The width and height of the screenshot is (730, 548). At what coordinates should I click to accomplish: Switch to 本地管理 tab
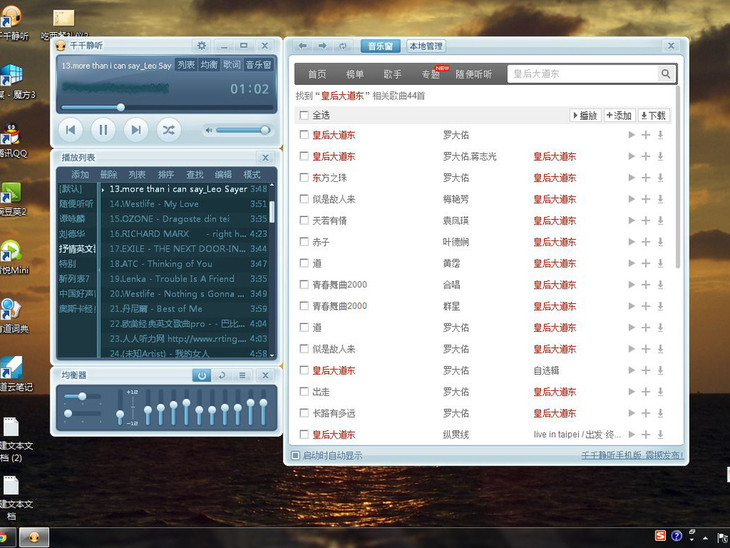(x=426, y=46)
